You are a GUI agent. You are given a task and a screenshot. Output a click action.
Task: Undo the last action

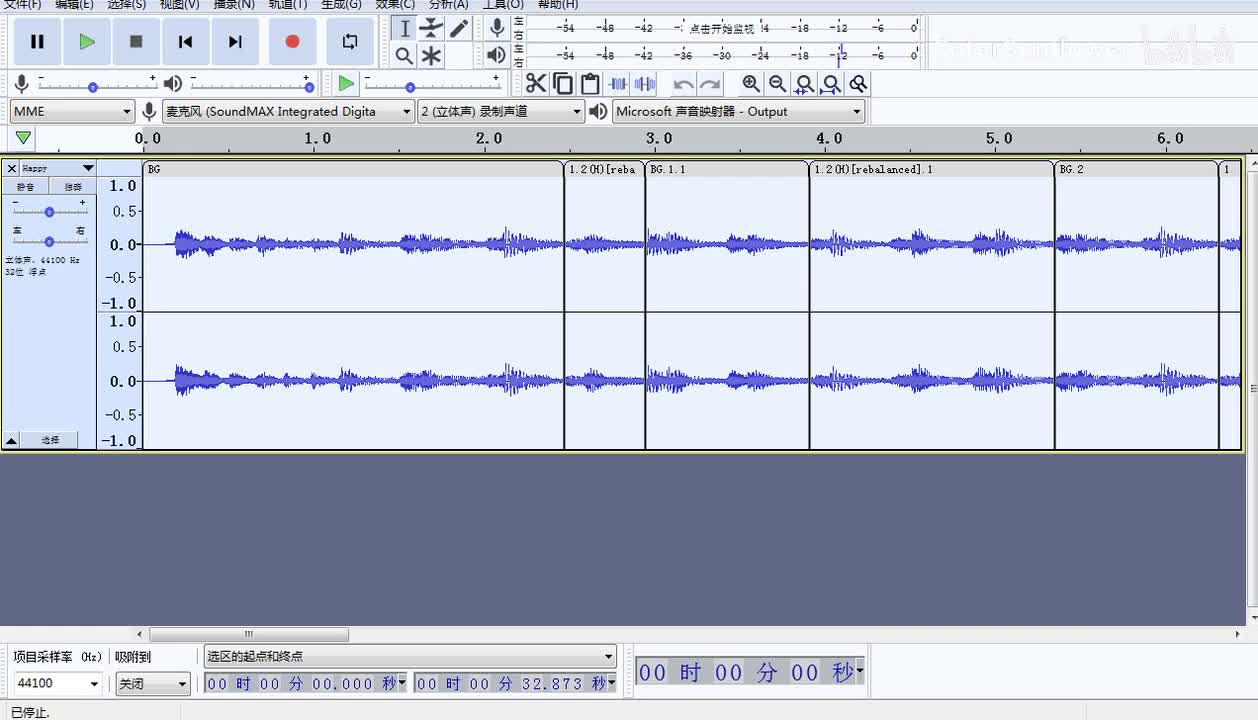683,84
